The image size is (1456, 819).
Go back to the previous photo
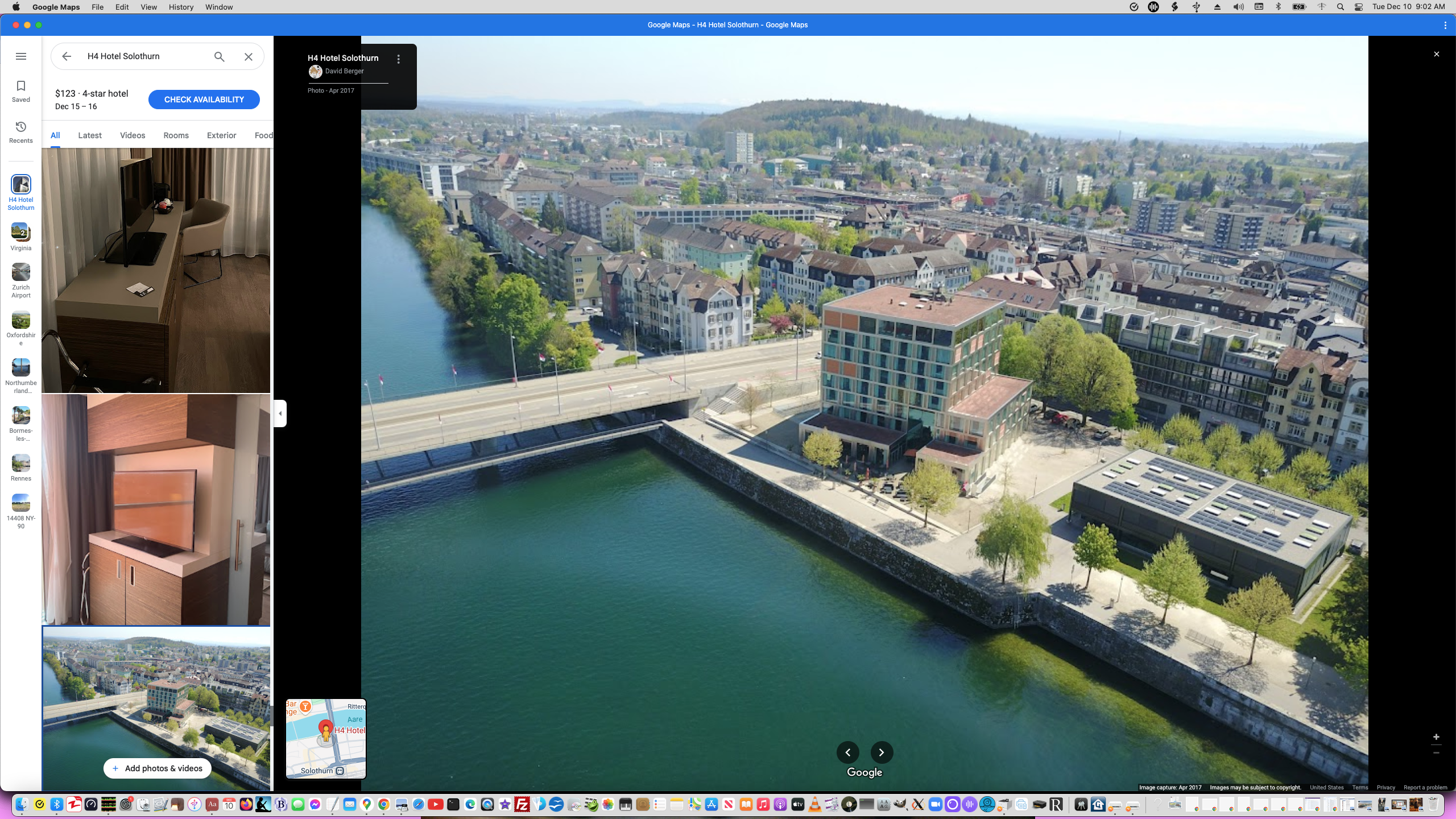(847, 752)
